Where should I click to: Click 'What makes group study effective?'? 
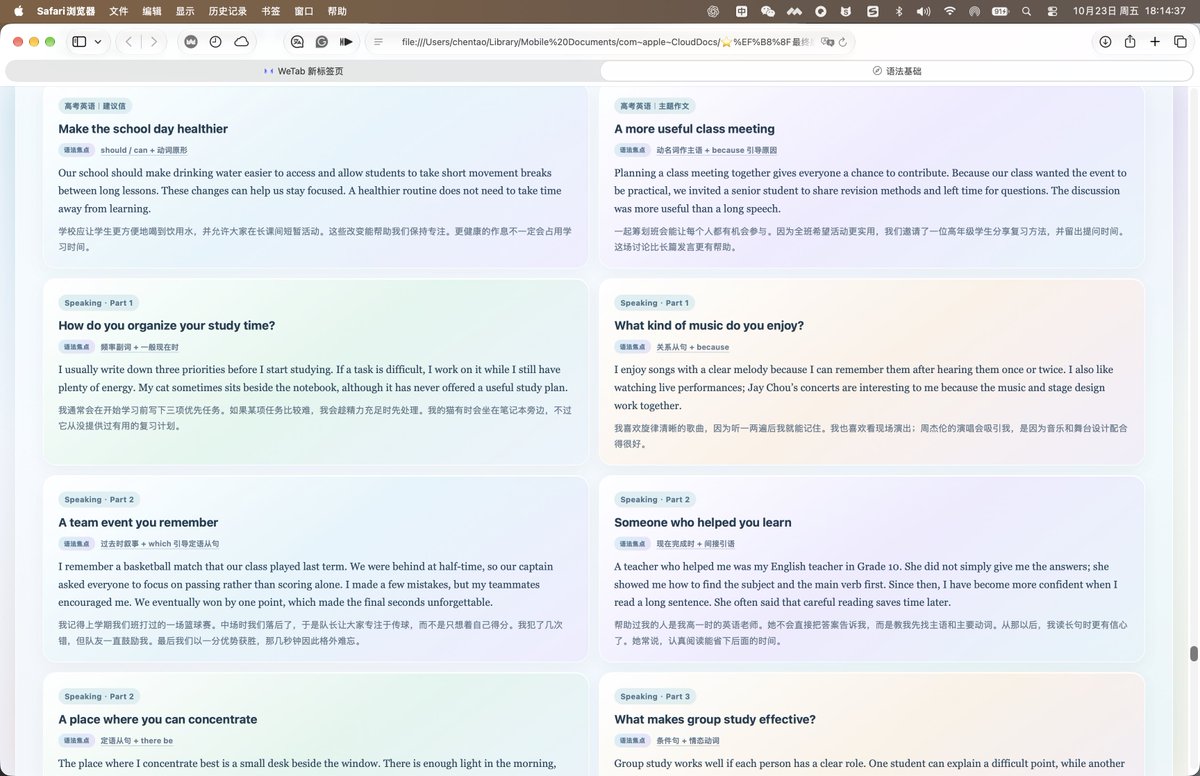(x=715, y=720)
